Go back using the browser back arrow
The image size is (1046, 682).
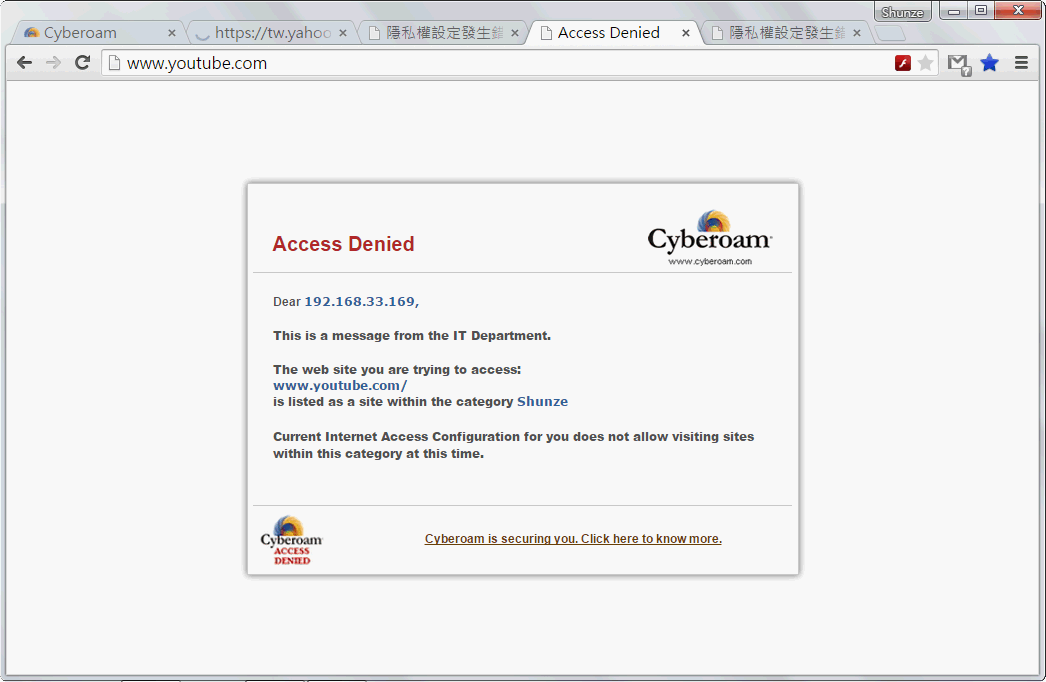click(x=25, y=63)
